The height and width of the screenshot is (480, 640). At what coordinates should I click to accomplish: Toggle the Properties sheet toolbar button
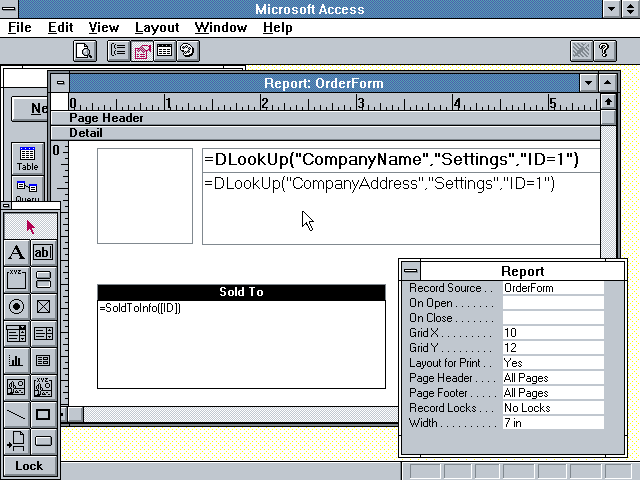(142, 51)
